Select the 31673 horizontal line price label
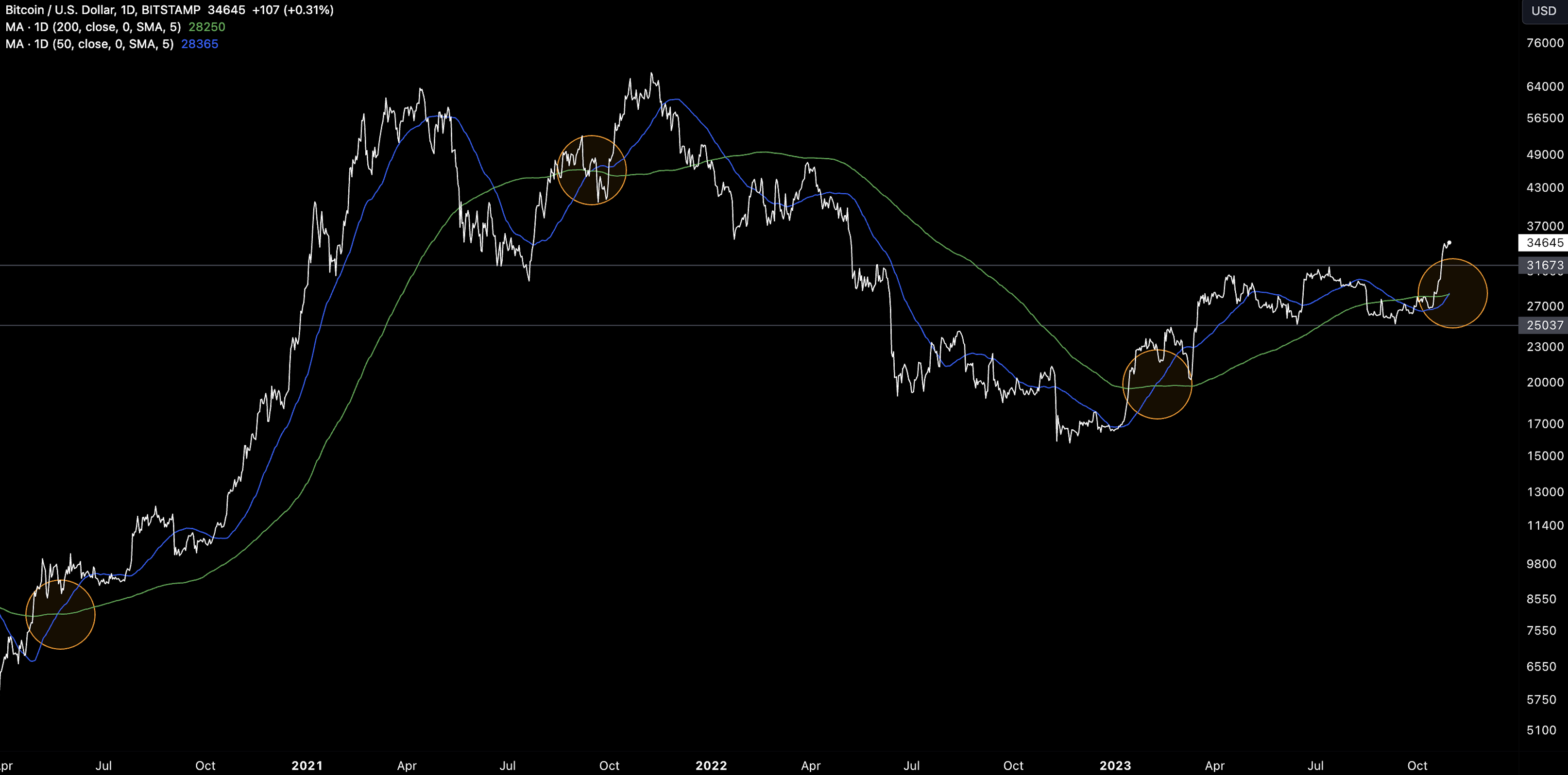This screenshot has width=1568, height=775. coord(1543,265)
